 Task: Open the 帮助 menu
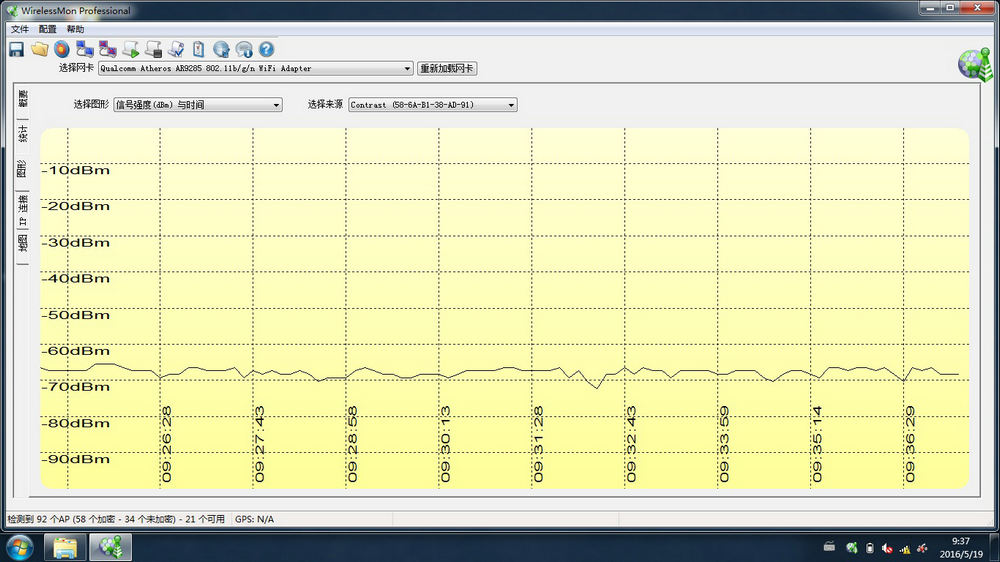(x=76, y=29)
